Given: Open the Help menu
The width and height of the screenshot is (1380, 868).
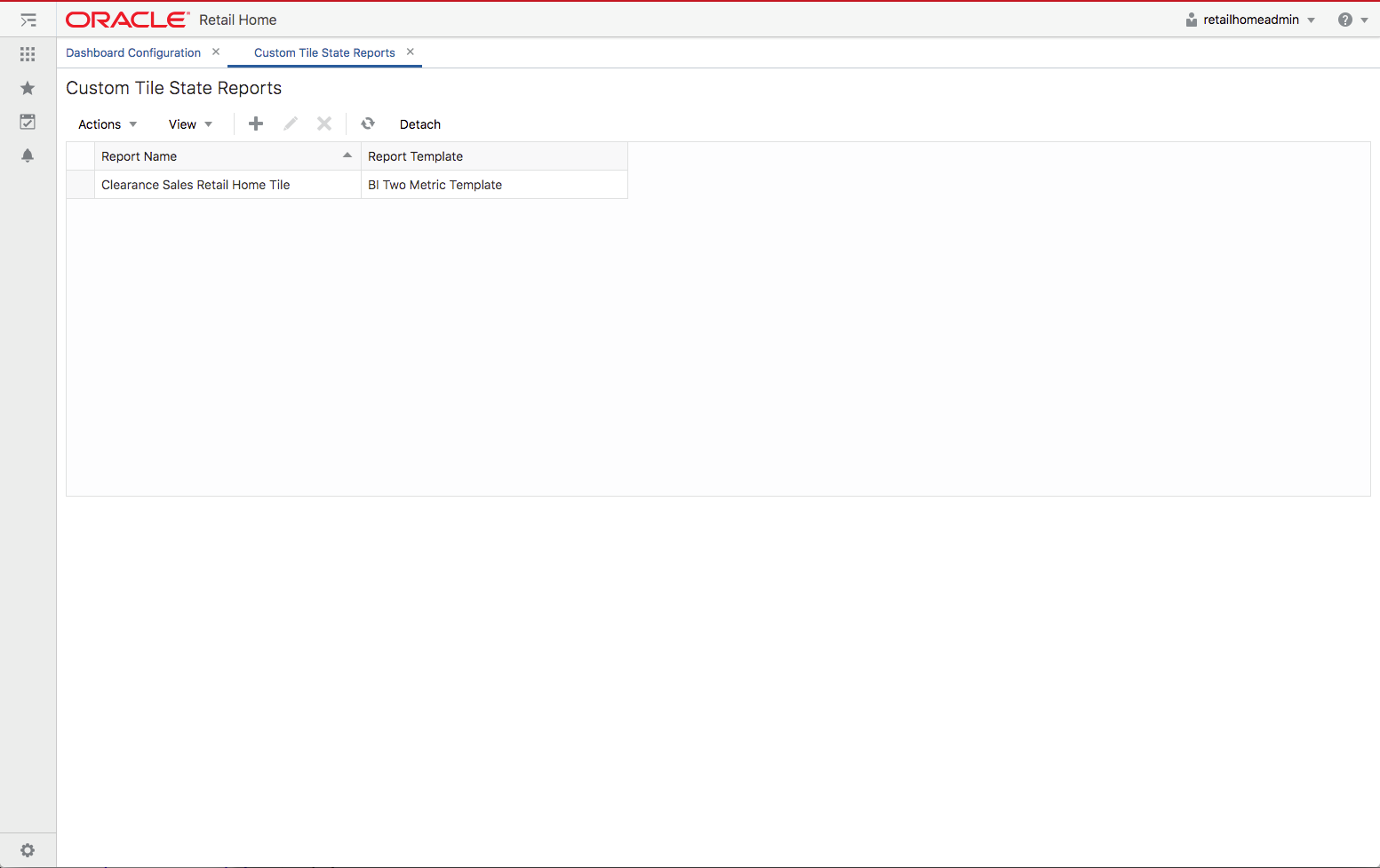Looking at the screenshot, I should click(x=1344, y=20).
